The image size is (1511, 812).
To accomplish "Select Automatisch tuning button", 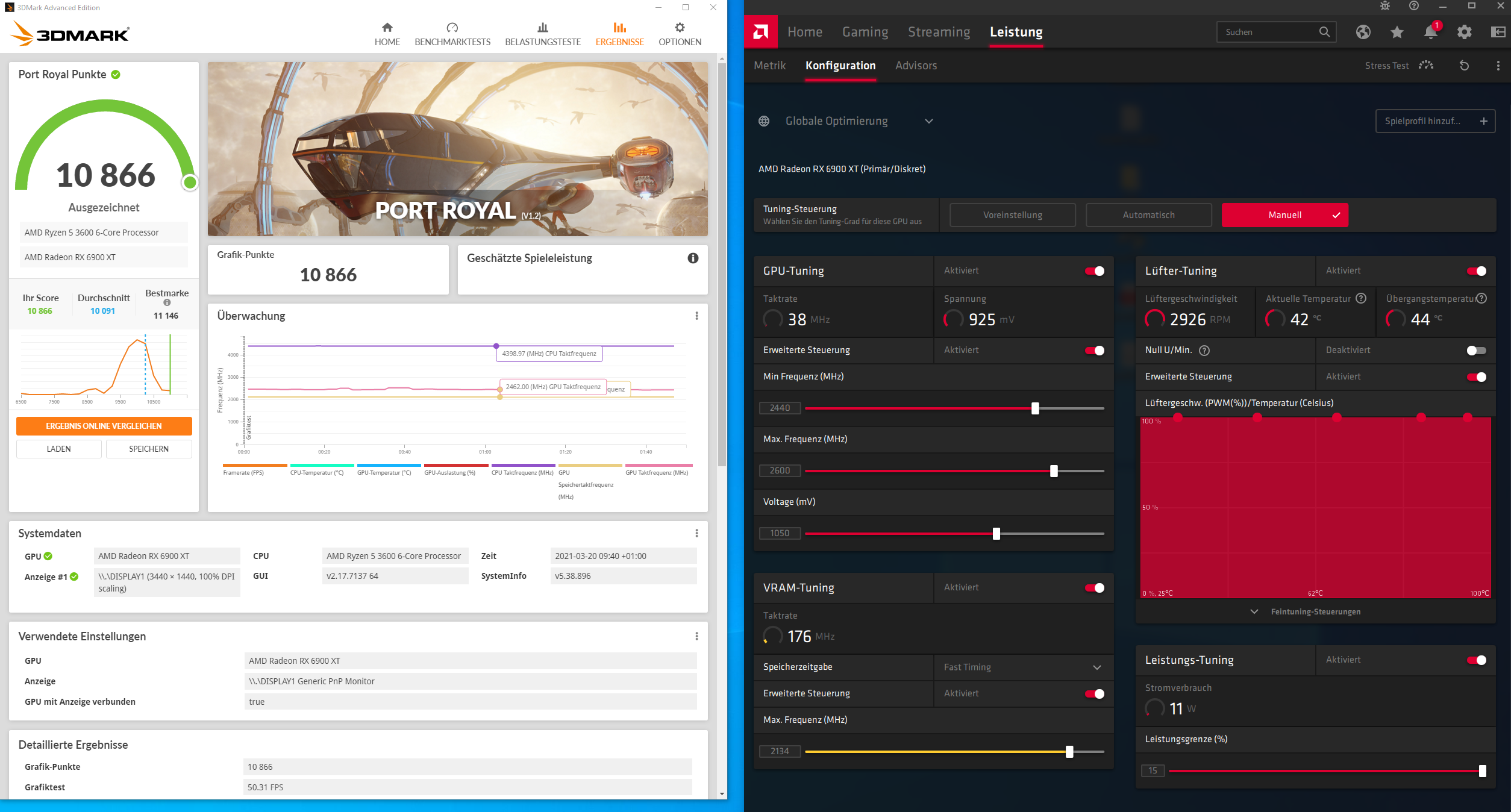I will 1148,215.
